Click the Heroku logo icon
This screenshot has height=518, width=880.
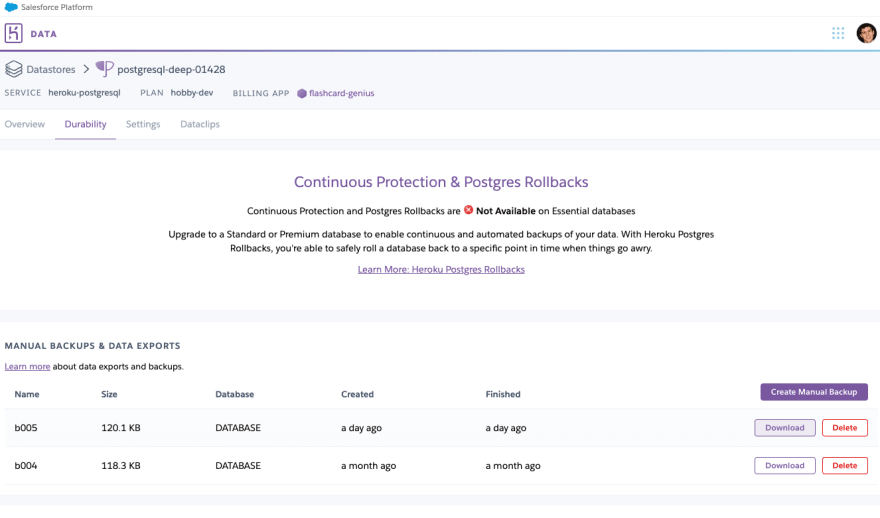click(13, 33)
